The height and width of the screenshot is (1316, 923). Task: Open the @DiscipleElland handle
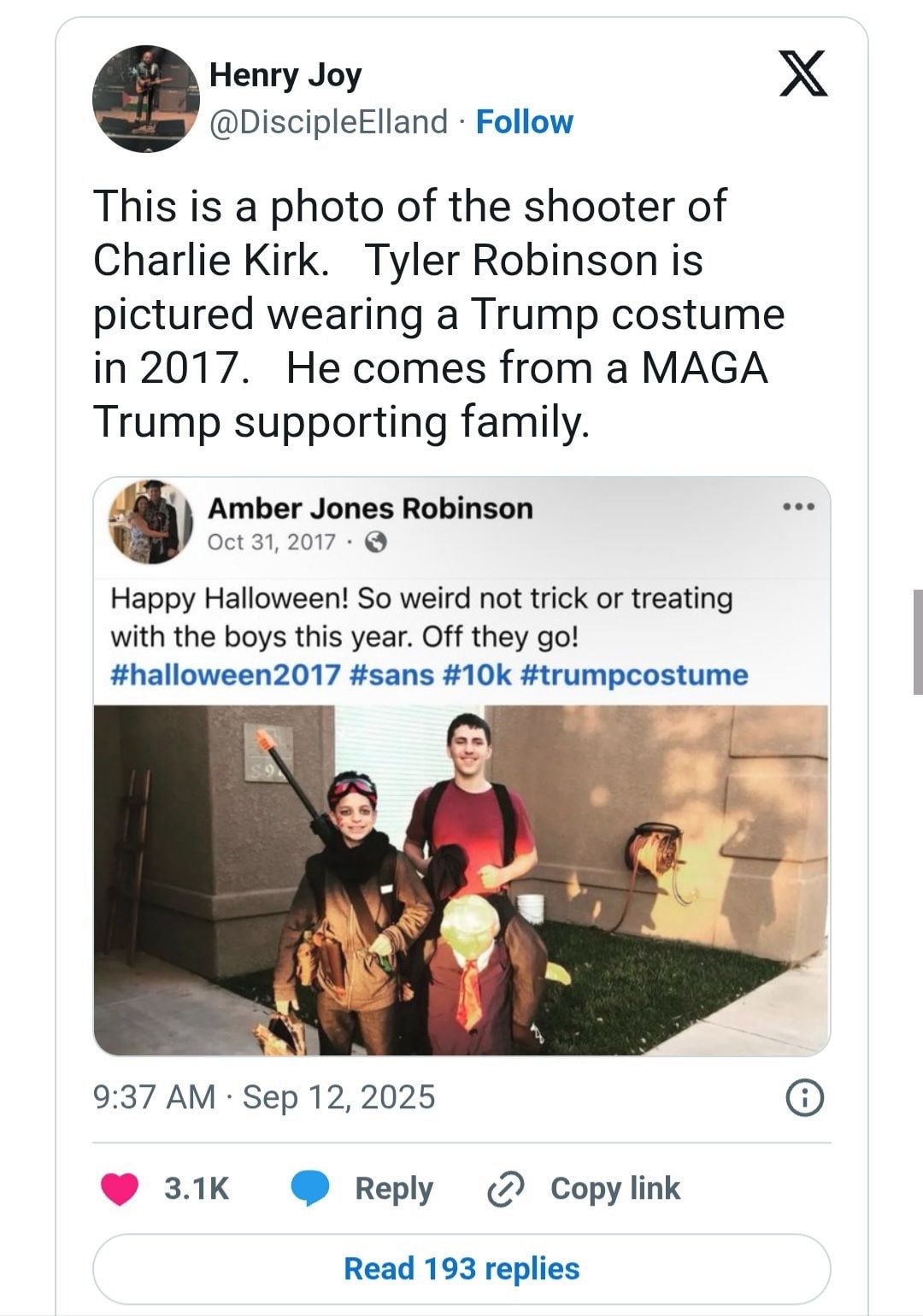328,121
